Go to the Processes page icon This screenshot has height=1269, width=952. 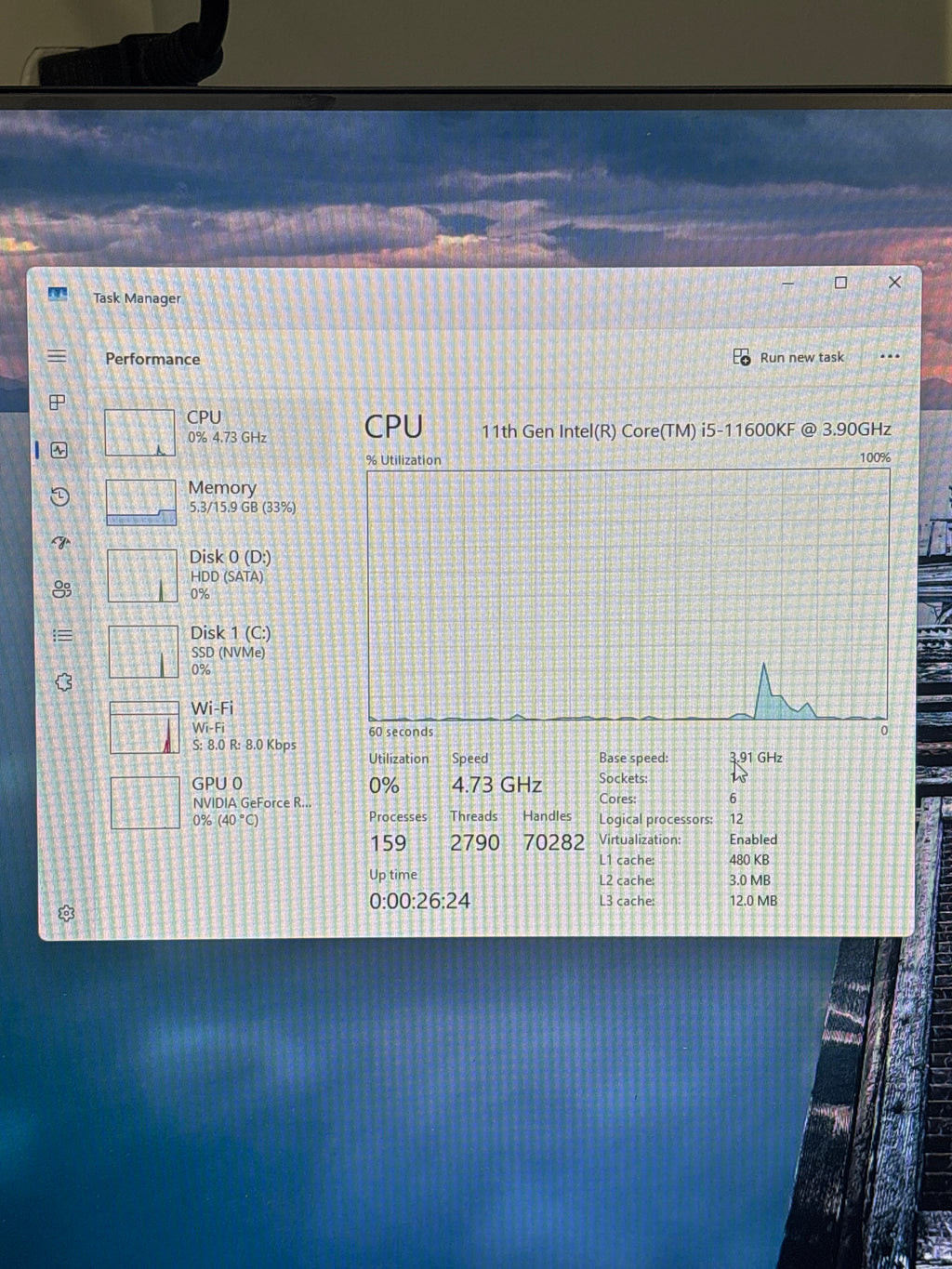pos(58,402)
